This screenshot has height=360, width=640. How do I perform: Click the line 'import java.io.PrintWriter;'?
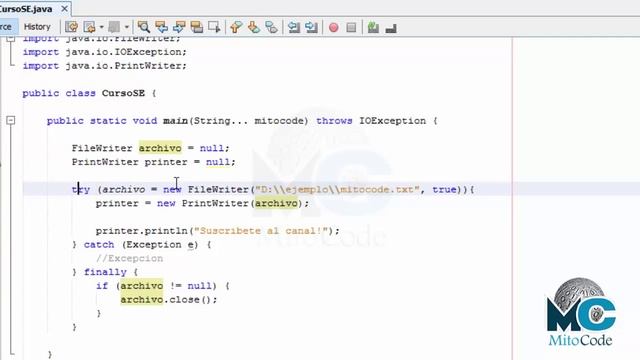click(x=104, y=66)
